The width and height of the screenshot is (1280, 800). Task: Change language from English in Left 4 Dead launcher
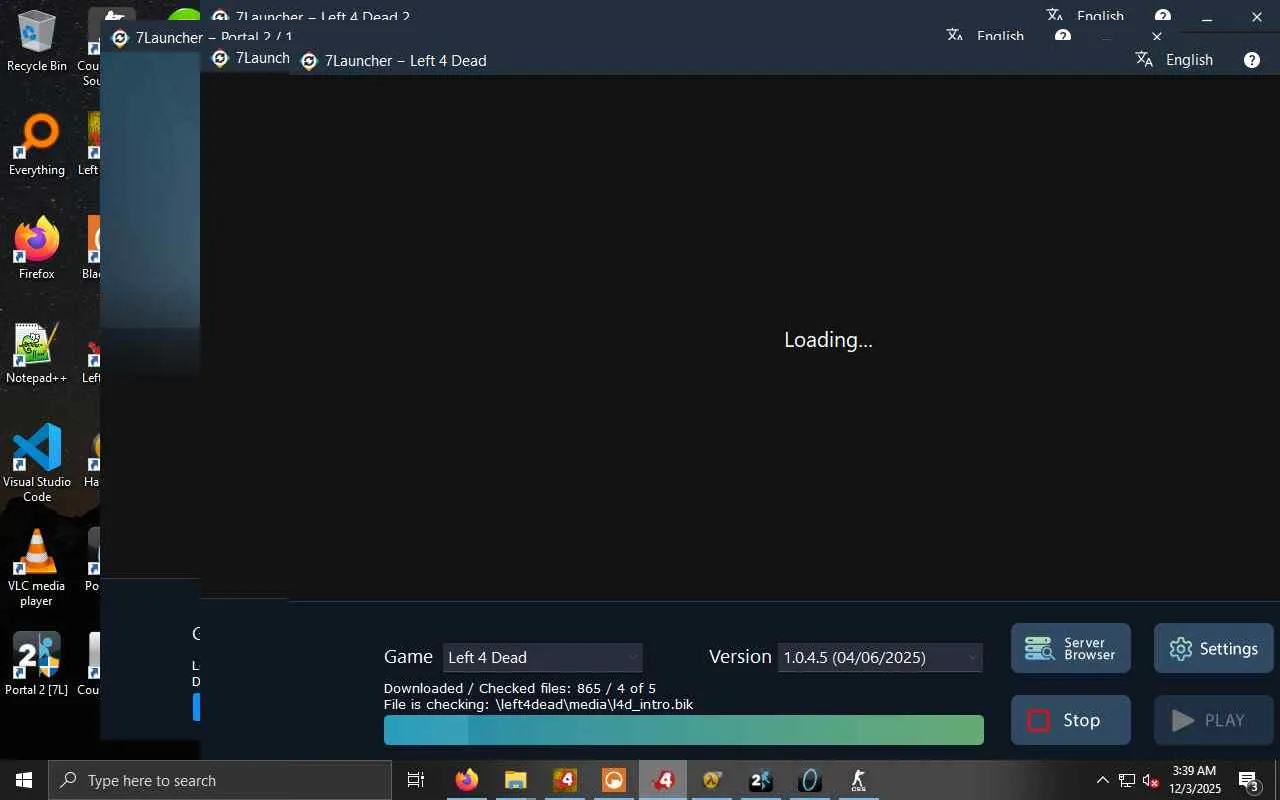pyautogui.click(x=1189, y=60)
